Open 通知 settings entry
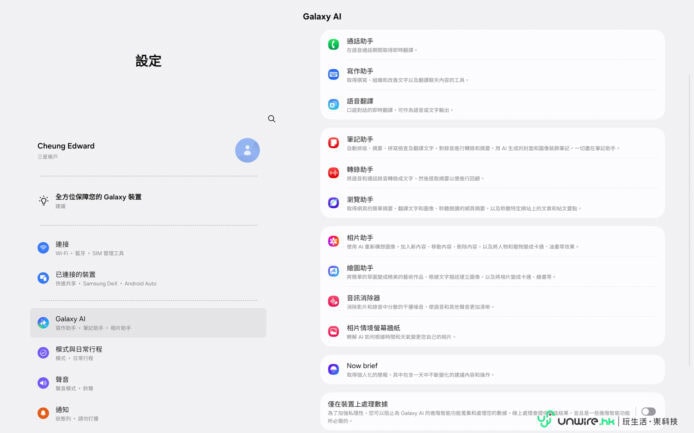 pos(148,413)
